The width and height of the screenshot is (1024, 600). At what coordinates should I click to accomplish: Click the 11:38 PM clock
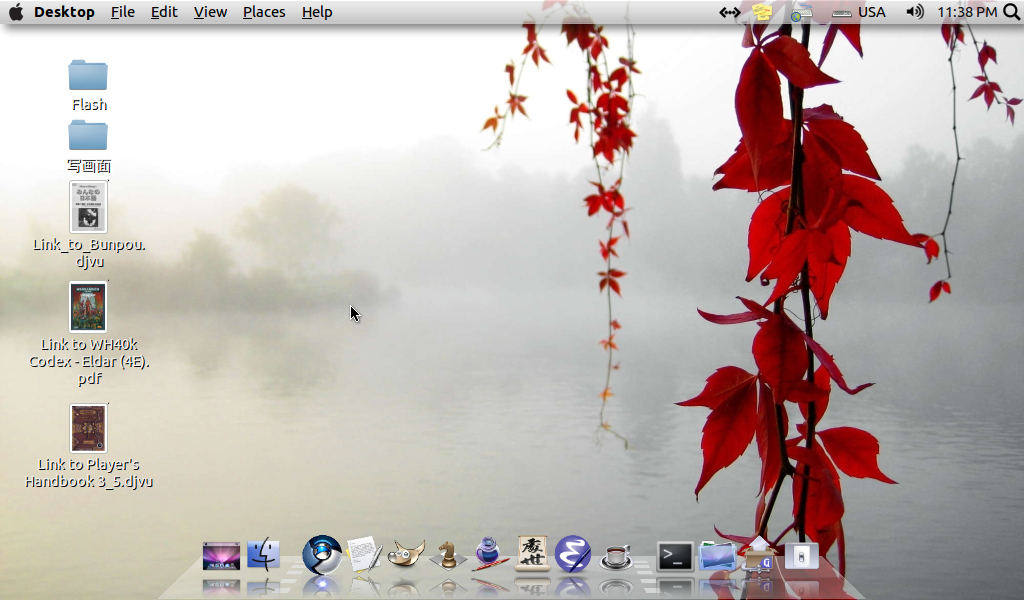[x=966, y=12]
